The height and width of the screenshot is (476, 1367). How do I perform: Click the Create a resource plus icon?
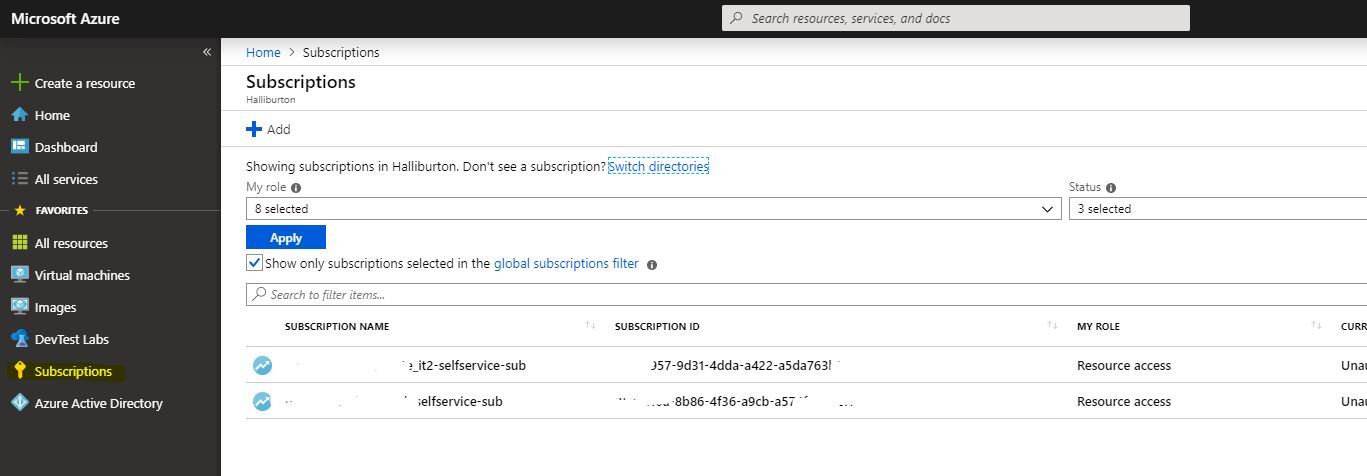pos(19,83)
